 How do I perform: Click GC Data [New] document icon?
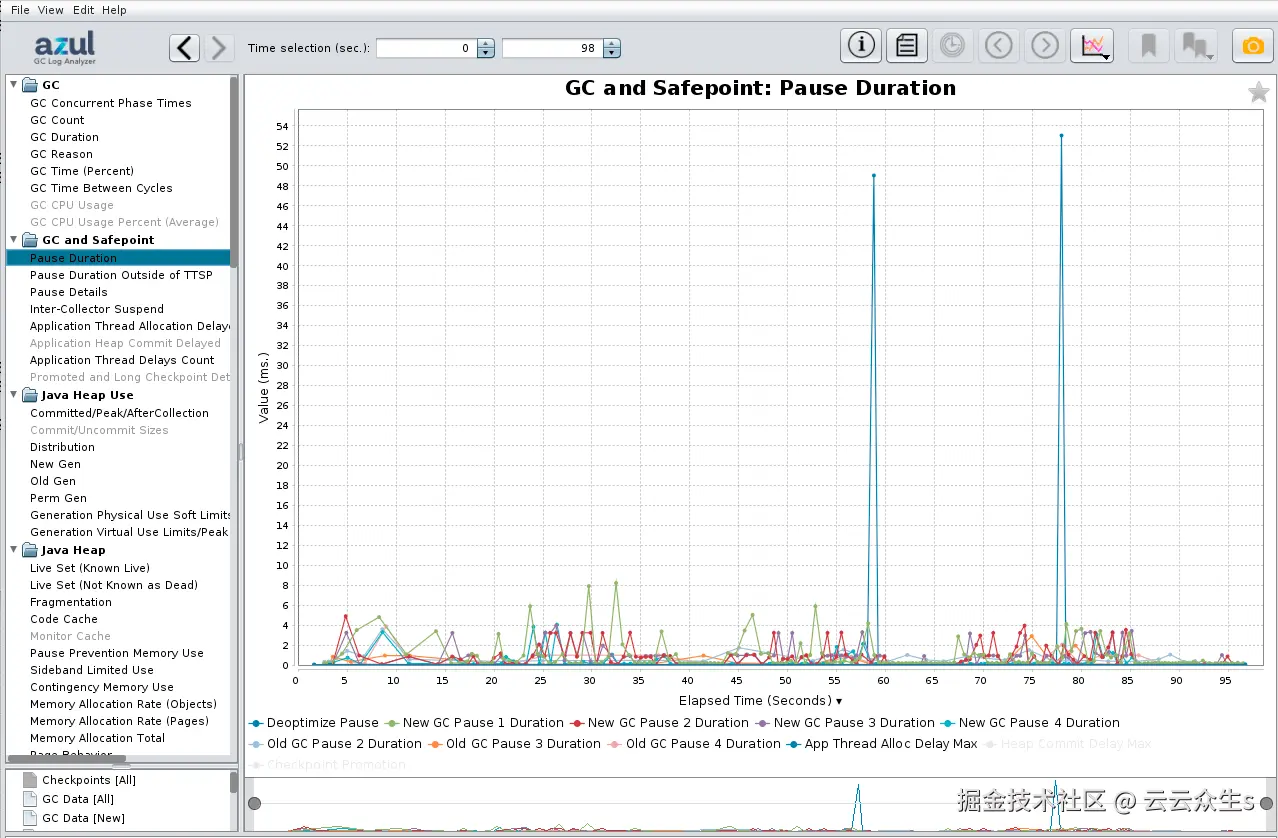point(29,818)
